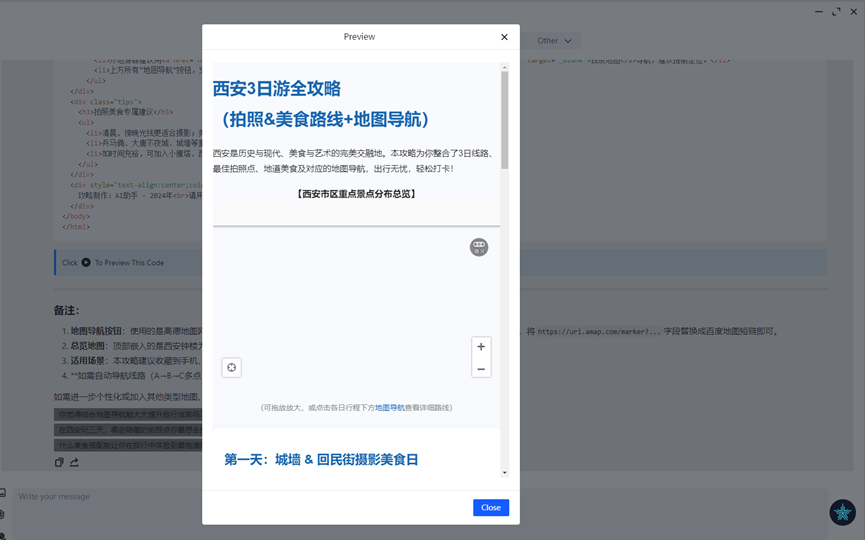Zoom in the map with the plus button

pyautogui.click(x=481, y=346)
